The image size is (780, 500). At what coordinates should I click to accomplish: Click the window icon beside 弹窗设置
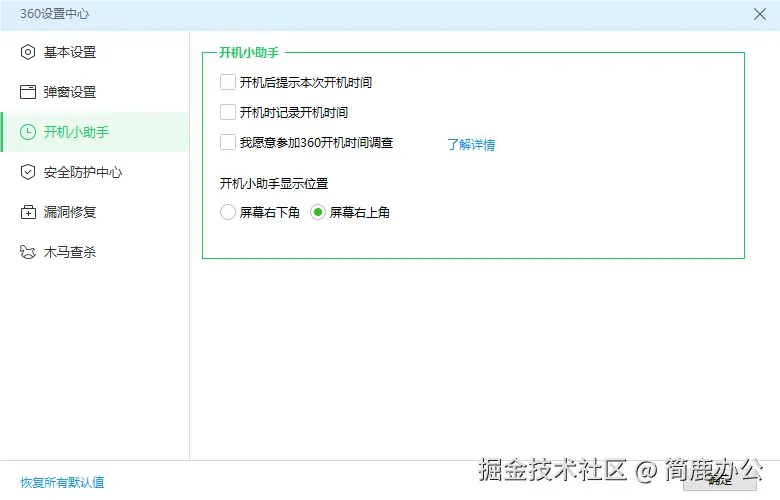pos(28,92)
